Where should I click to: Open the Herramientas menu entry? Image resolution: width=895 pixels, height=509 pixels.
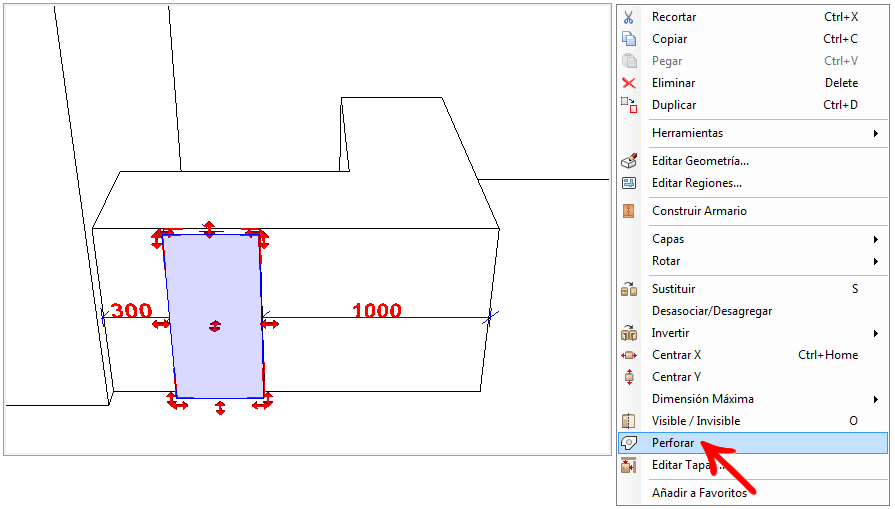pos(753,133)
